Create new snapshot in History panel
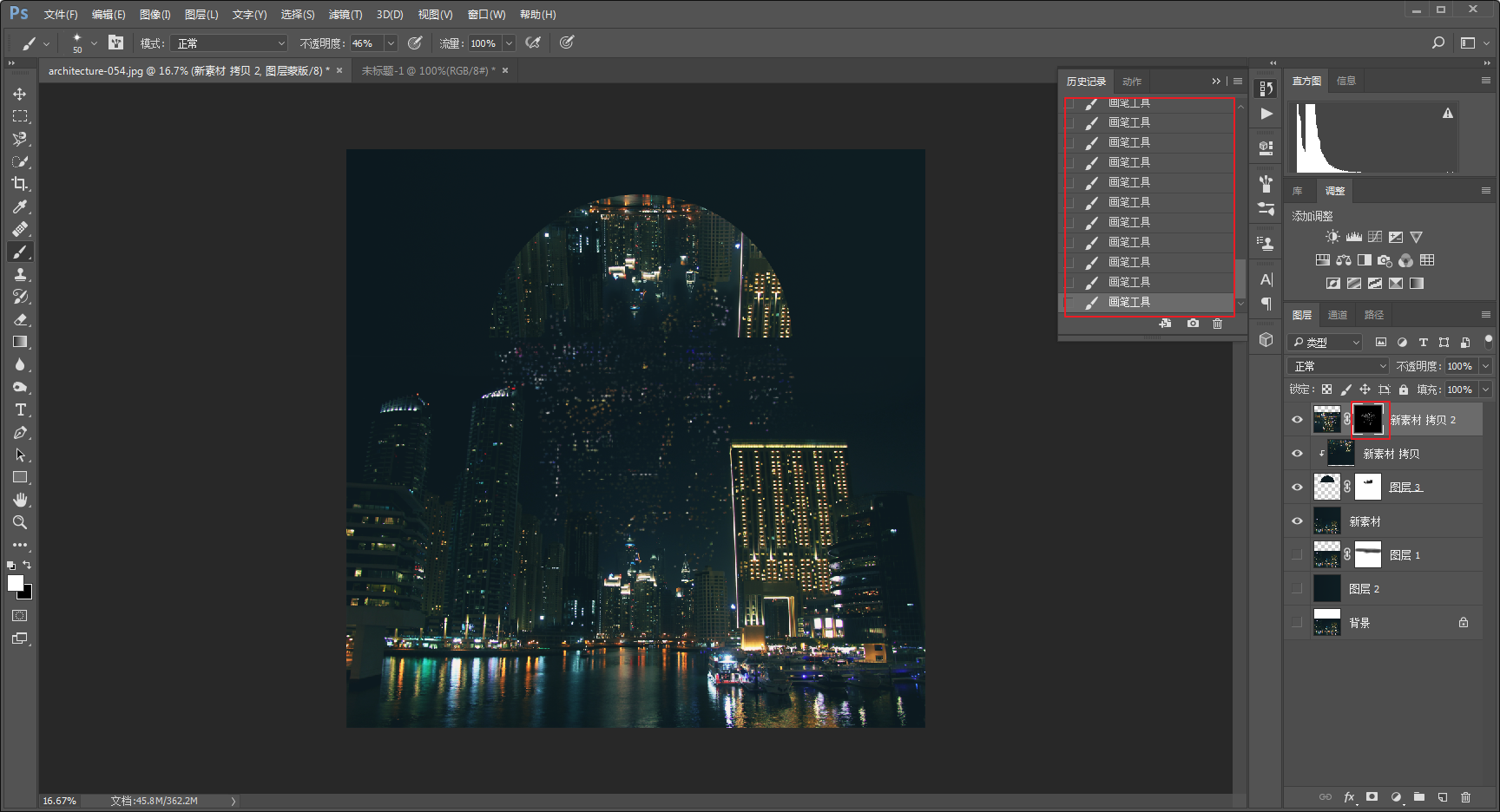Viewport: 1500px width, 812px height. (x=1194, y=324)
